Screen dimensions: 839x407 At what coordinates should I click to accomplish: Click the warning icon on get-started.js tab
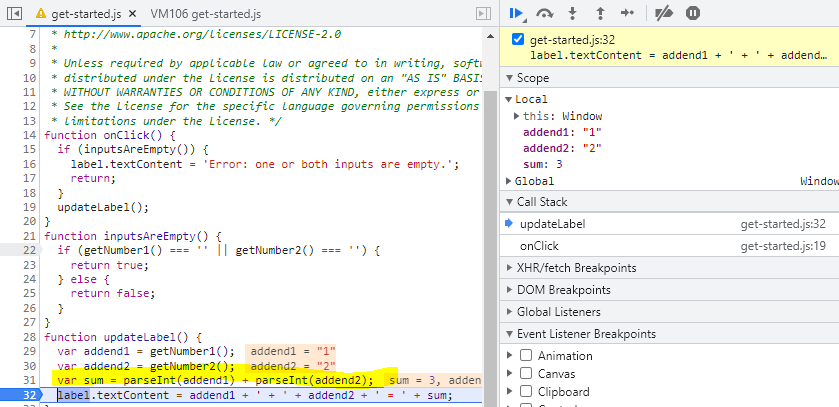(41, 14)
